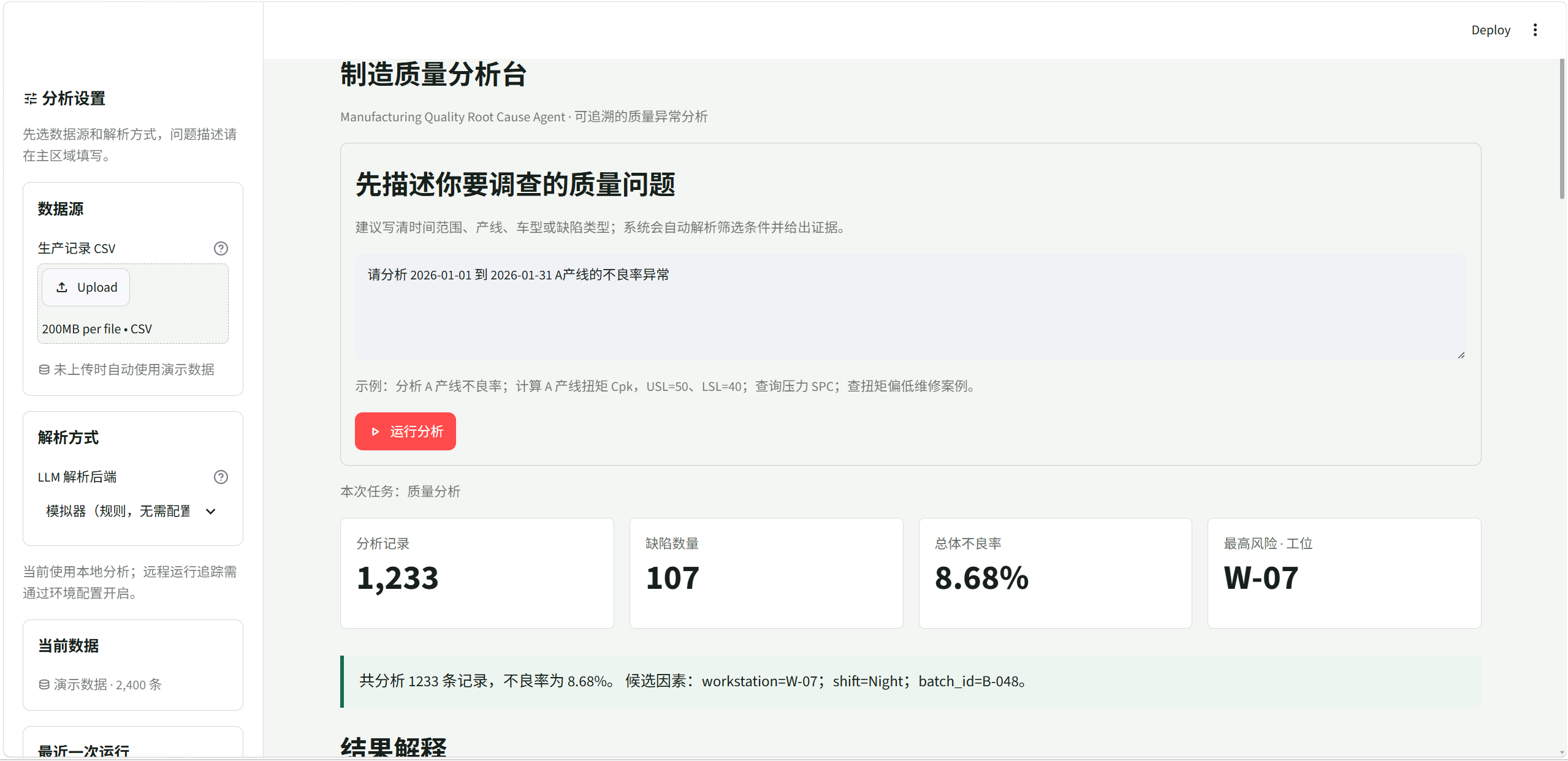
Task: Click the Manufacturing Quality Root Cause Agent subtitle
Action: click(x=524, y=116)
